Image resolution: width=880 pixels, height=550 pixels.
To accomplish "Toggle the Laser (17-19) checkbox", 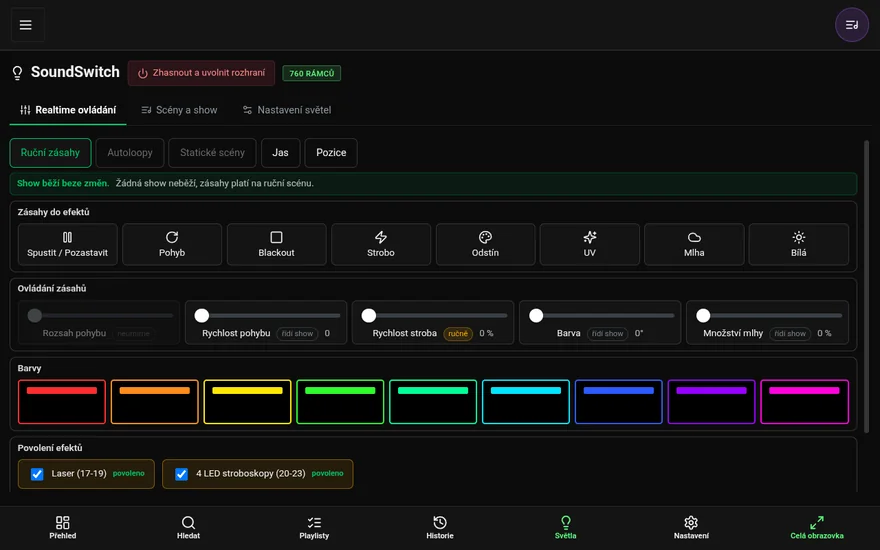I will [x=37, y=474].
